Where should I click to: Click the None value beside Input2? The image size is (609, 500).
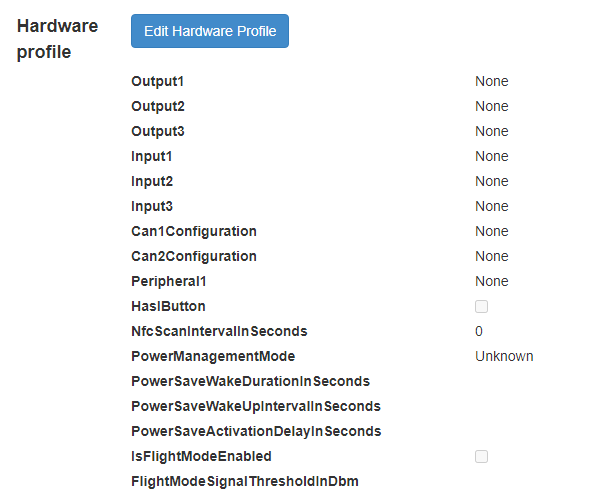[x=491, y=181]
